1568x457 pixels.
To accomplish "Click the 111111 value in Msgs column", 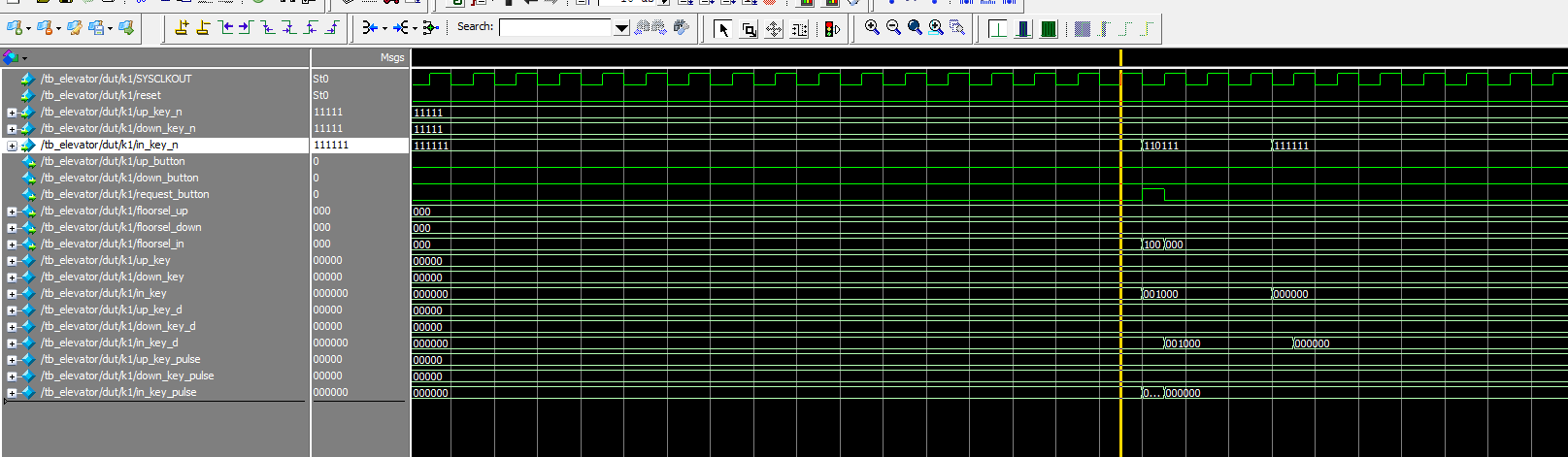I will tap(331, 145).
